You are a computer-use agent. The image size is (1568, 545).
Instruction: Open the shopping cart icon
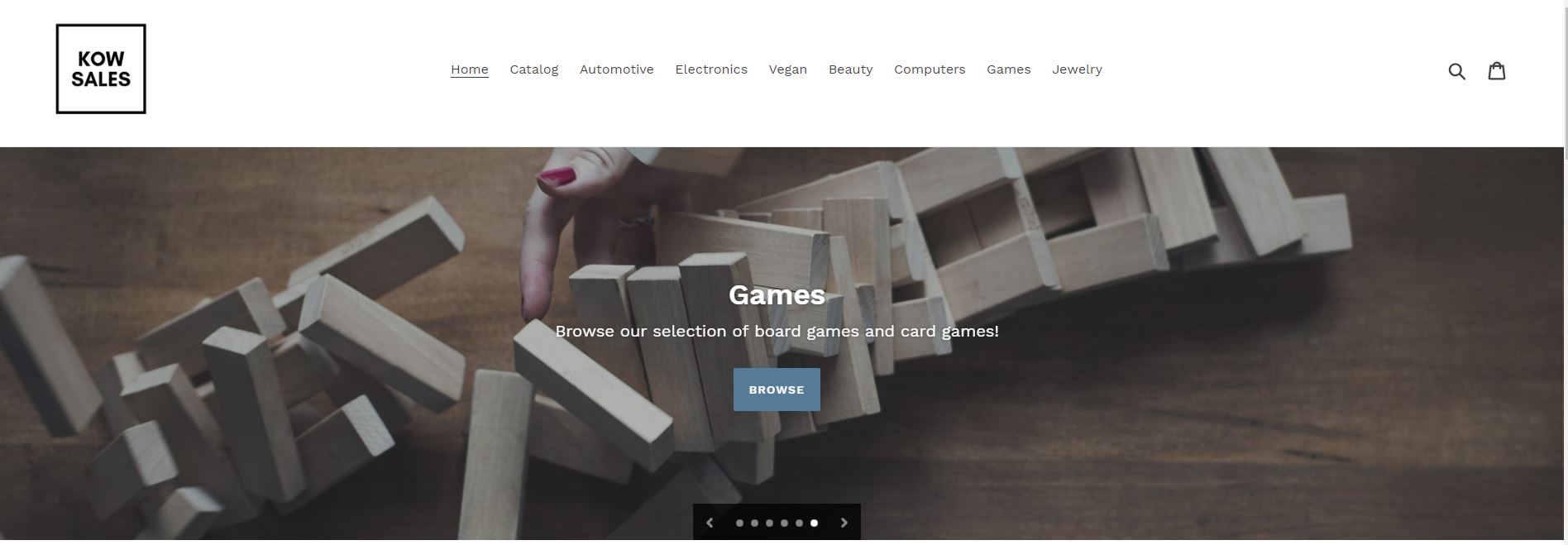[1497, 70]
